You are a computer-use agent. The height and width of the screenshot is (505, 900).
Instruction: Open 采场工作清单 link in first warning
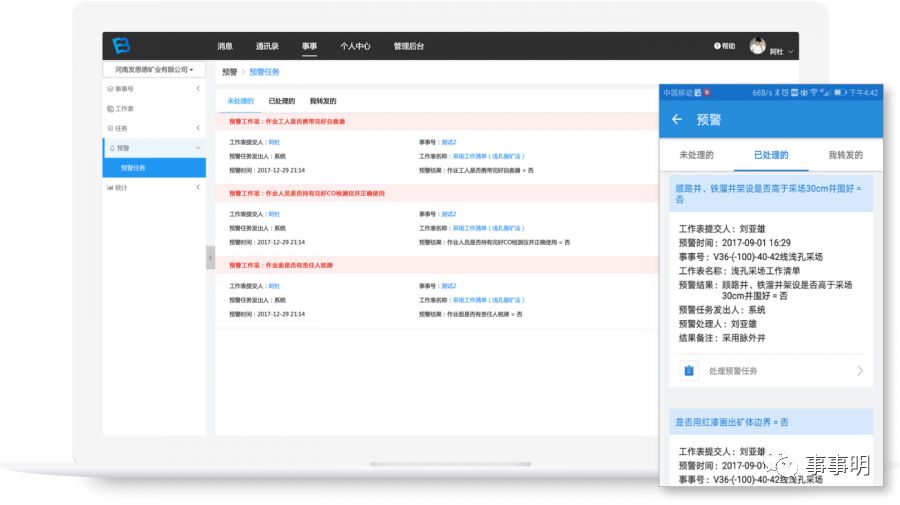point(488,156)
